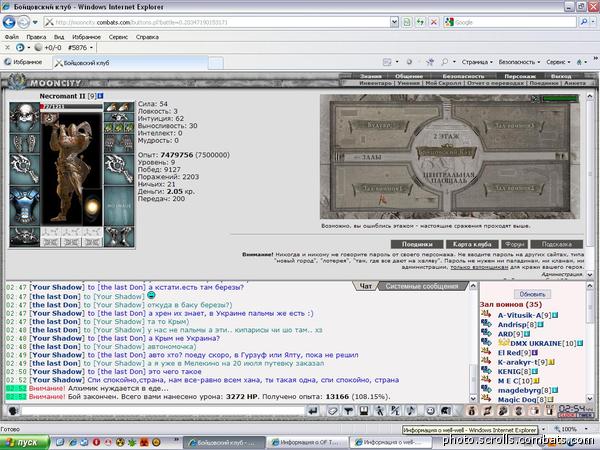Open the 100% zoom level dropdown
Screen dimensions: 600x450
[586, 429]
